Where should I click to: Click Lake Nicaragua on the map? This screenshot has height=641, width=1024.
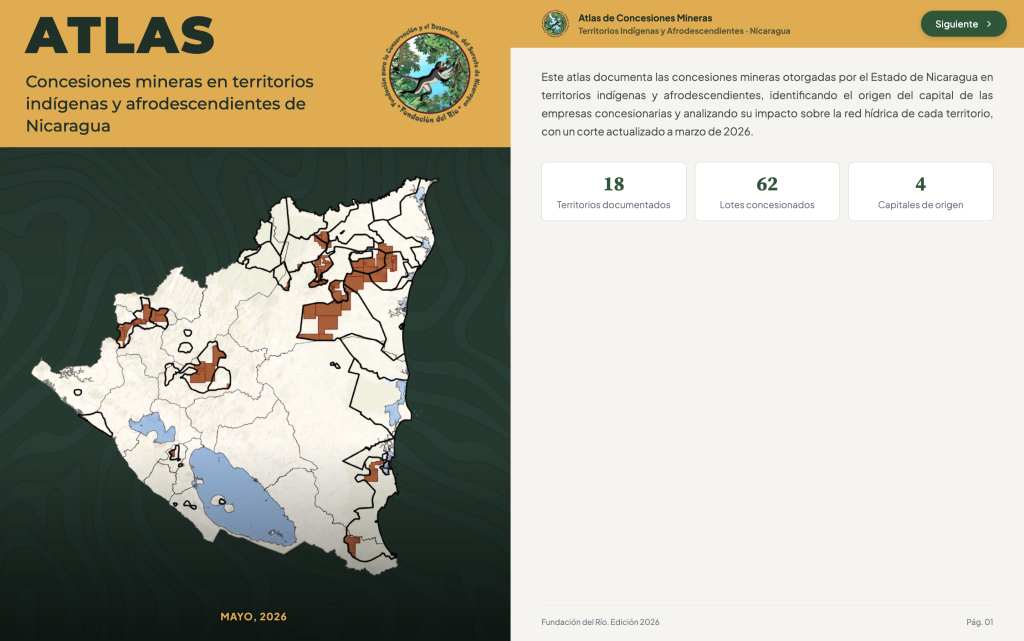click(x=243, y=497)
